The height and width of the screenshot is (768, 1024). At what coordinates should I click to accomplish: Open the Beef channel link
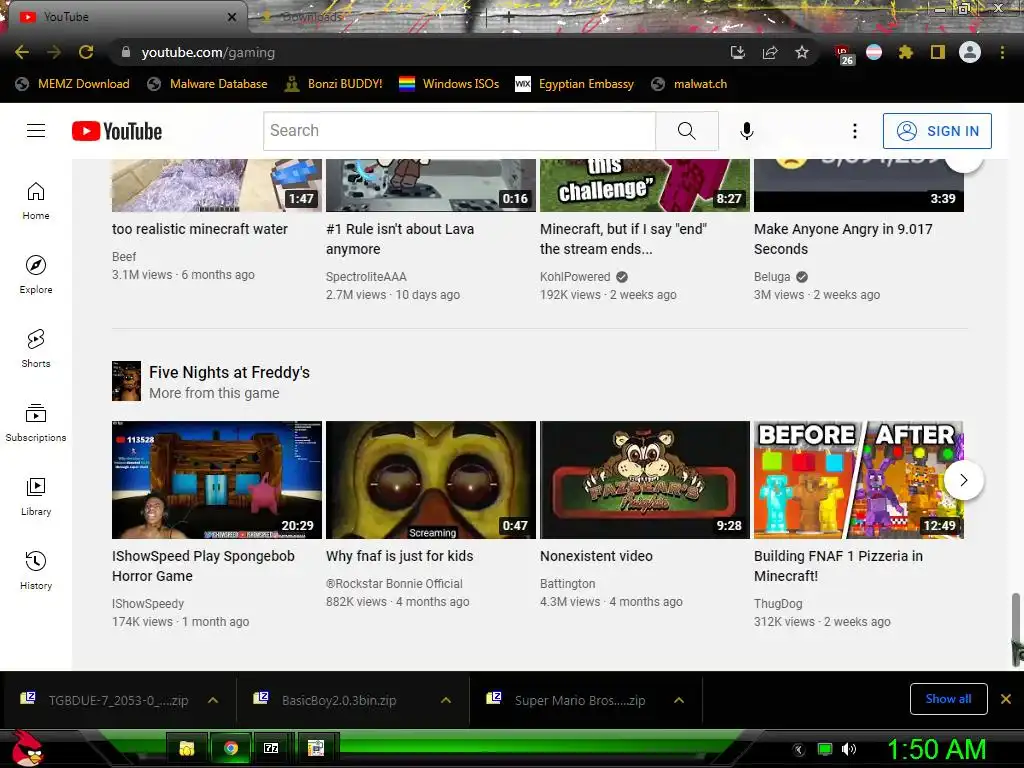coord(124,257)
